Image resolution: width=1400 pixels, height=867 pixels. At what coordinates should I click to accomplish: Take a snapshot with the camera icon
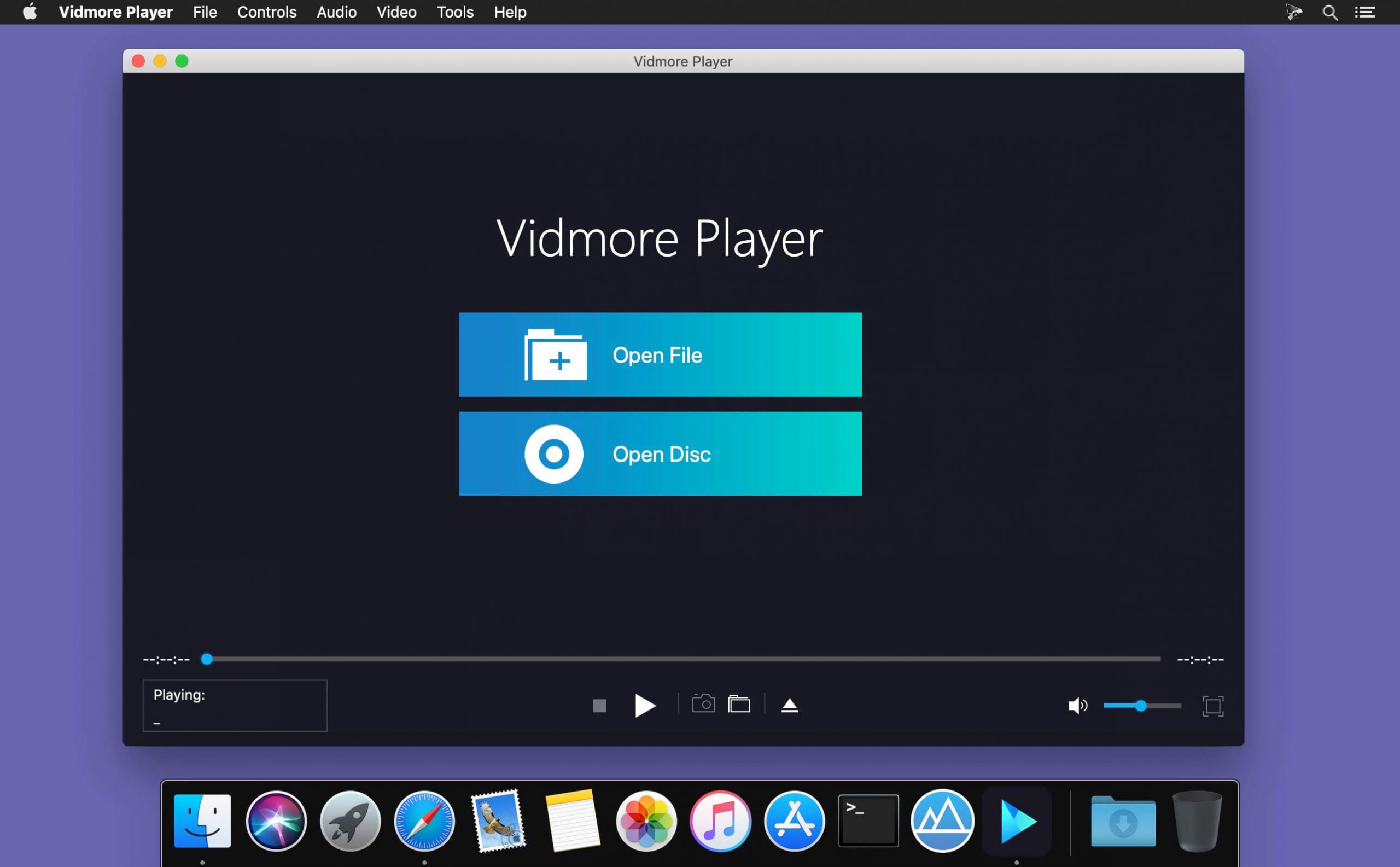click(704, 703)
